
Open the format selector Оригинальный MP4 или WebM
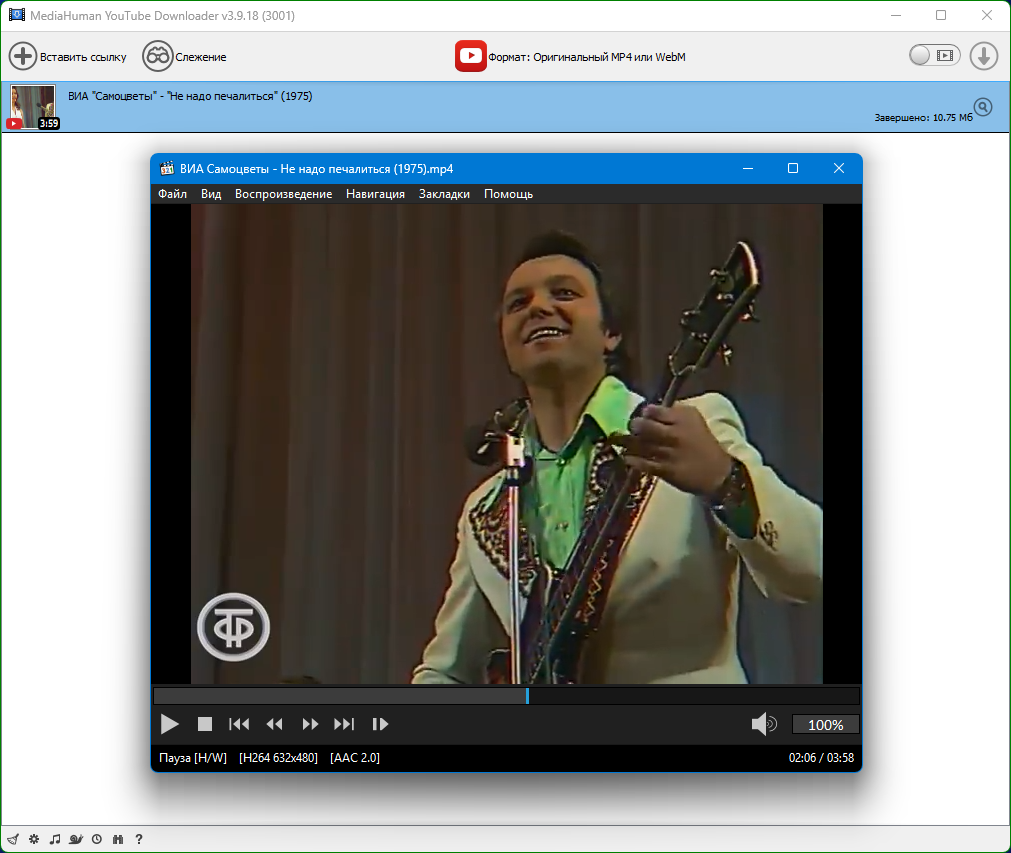pyautogui.click(x=571, y=57)
